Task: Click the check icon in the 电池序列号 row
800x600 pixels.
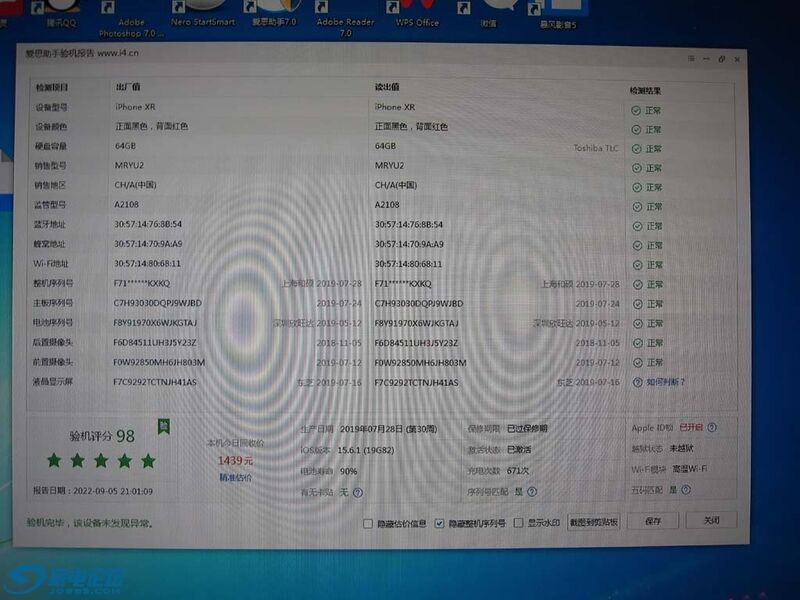Action: [x=638, y=323]
